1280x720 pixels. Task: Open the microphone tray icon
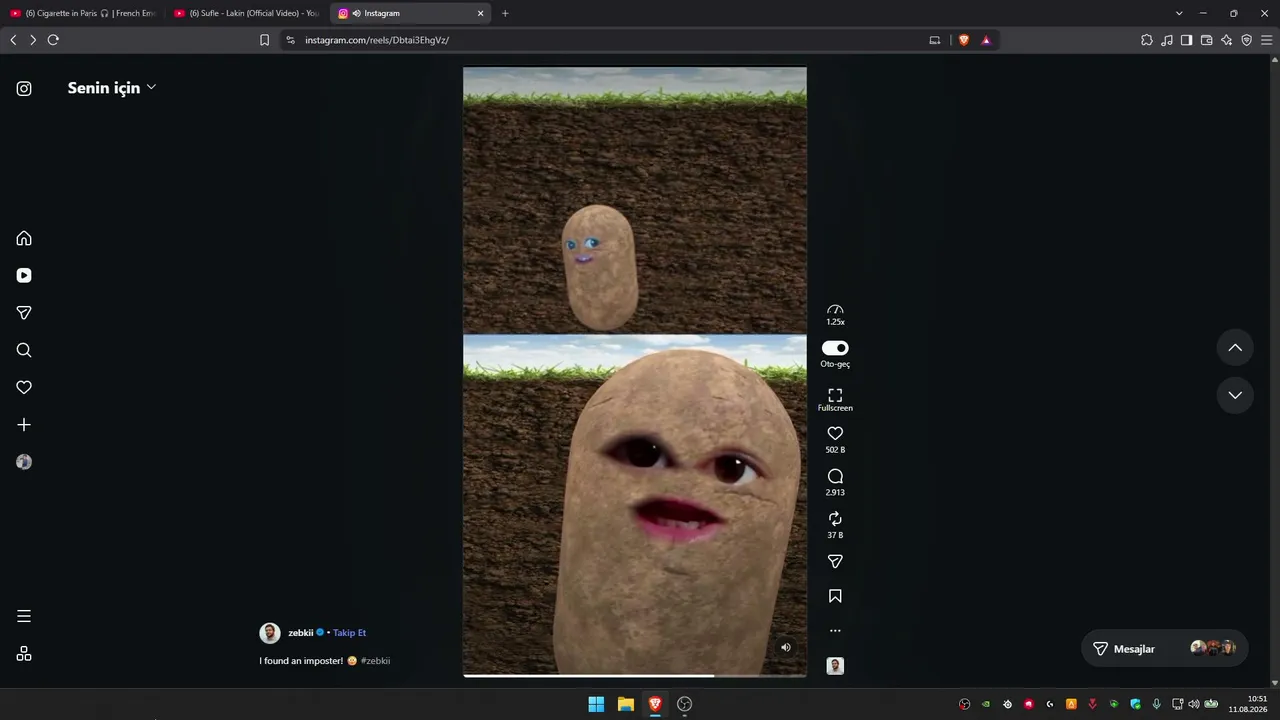1157,704
